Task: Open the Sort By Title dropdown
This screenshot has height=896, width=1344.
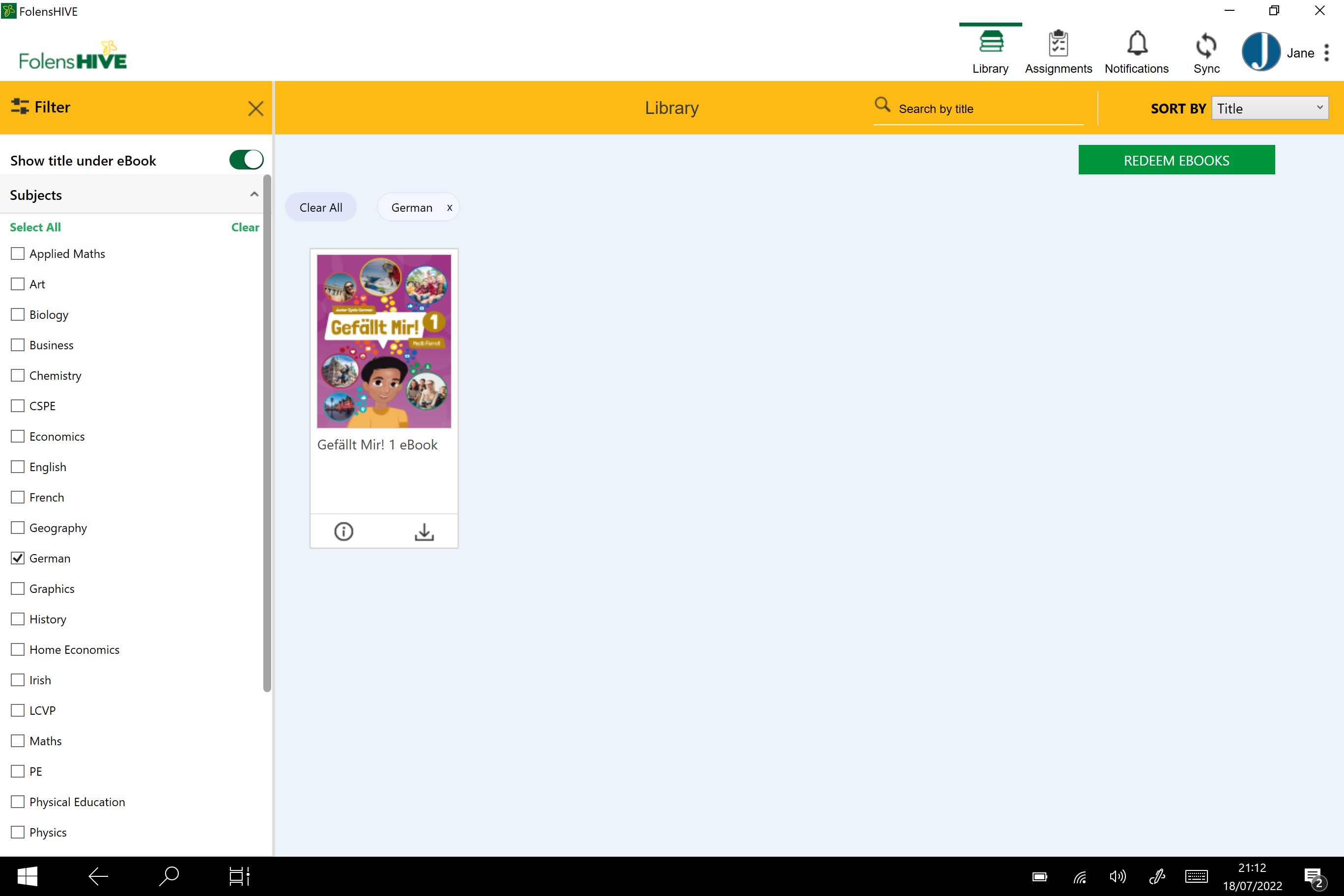Action: [1270, 109]
